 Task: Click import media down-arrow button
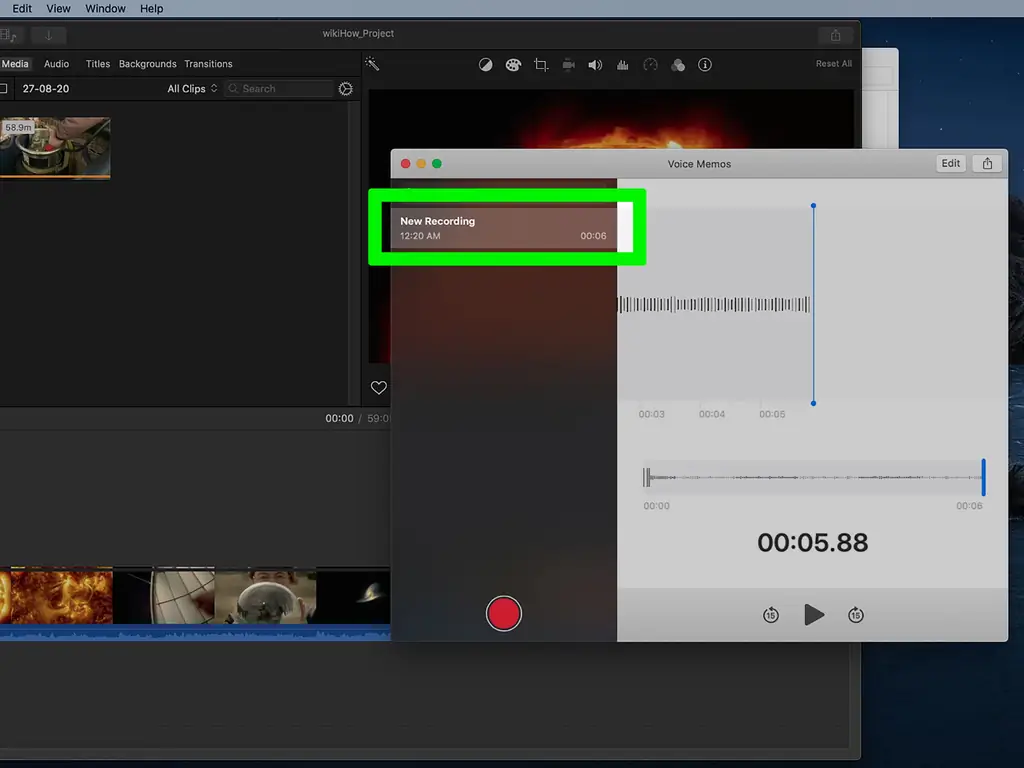tap(48, 35)
